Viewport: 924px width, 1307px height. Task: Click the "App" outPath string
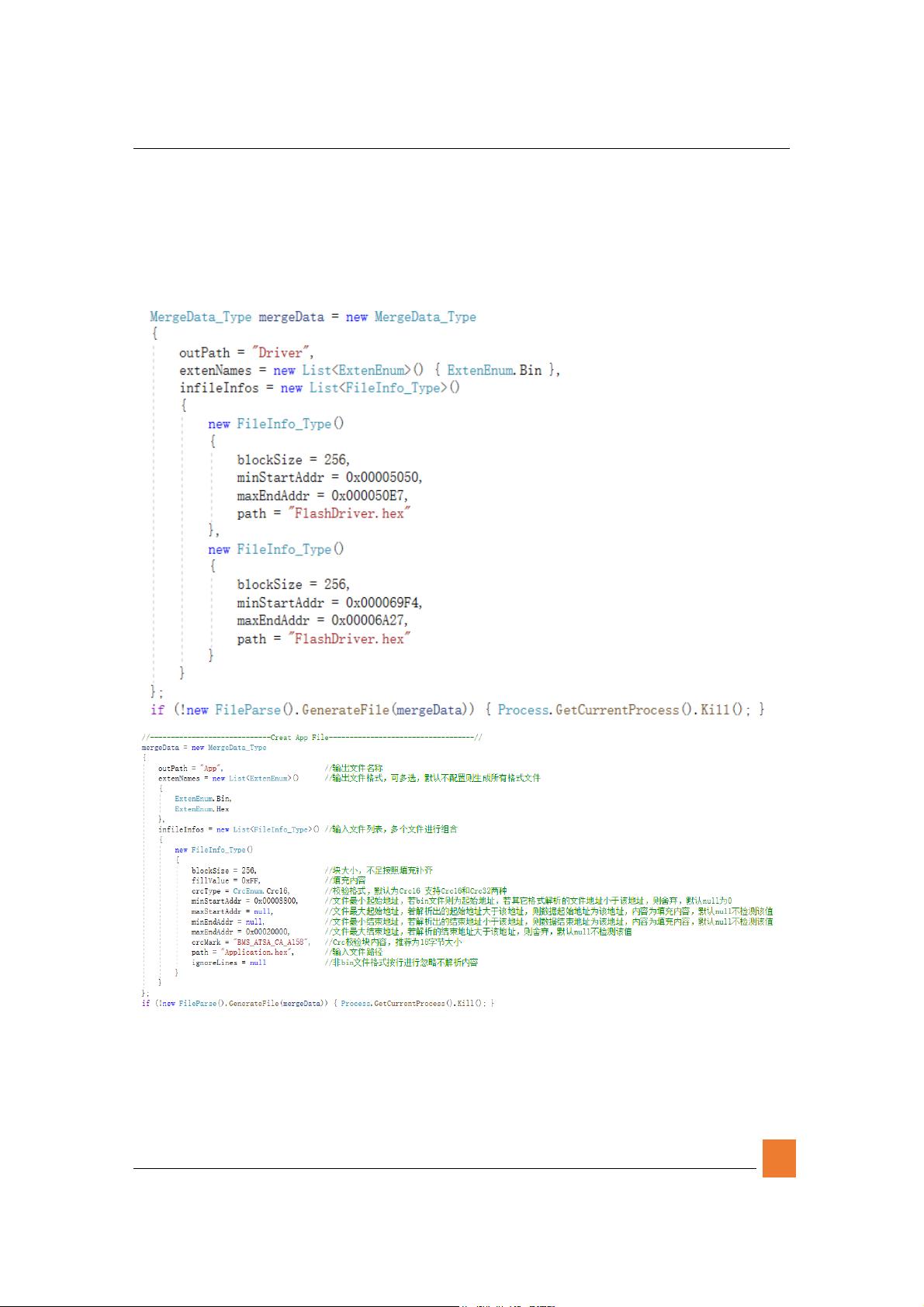tap(210, 768)
